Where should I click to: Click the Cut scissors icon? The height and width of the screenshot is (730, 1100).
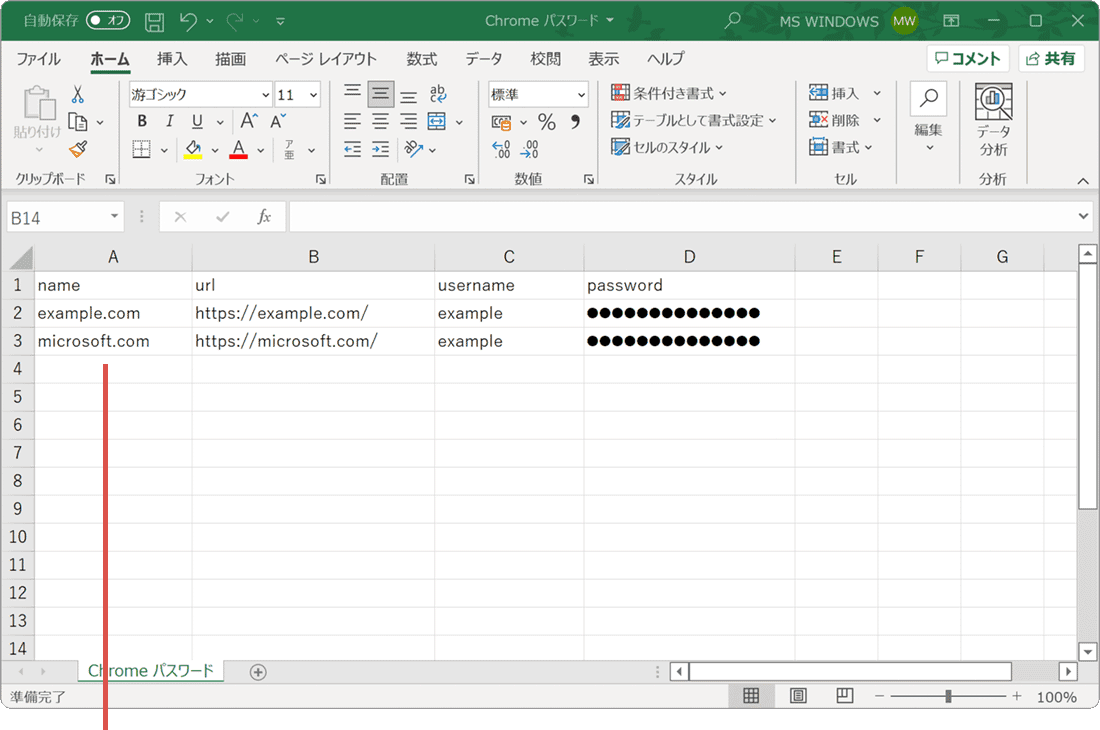(78, 95)
